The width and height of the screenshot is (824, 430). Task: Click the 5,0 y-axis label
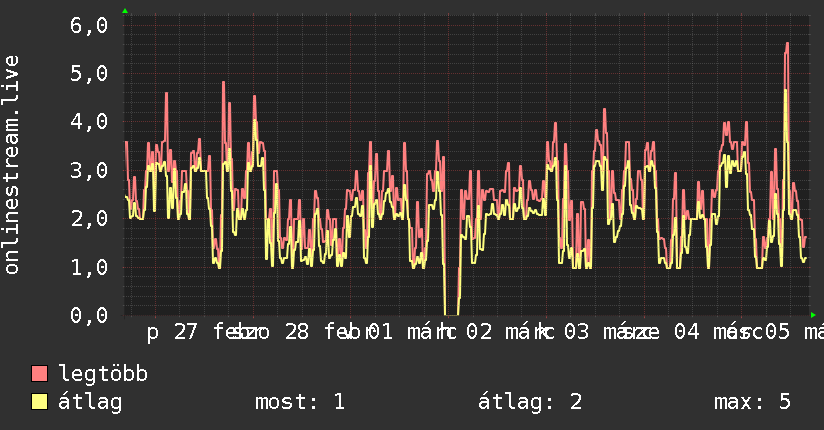click(x=89, y=74)
